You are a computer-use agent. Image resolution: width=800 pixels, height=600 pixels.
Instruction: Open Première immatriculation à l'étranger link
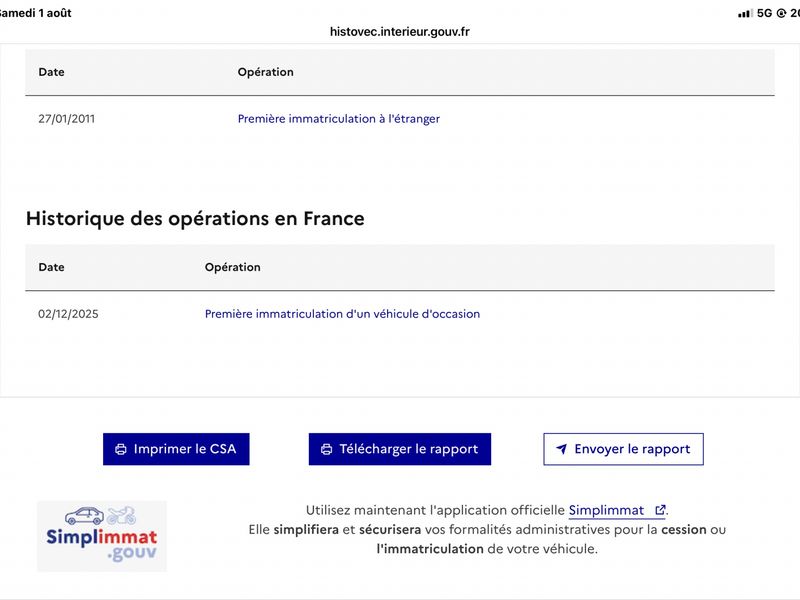[338, 119]
